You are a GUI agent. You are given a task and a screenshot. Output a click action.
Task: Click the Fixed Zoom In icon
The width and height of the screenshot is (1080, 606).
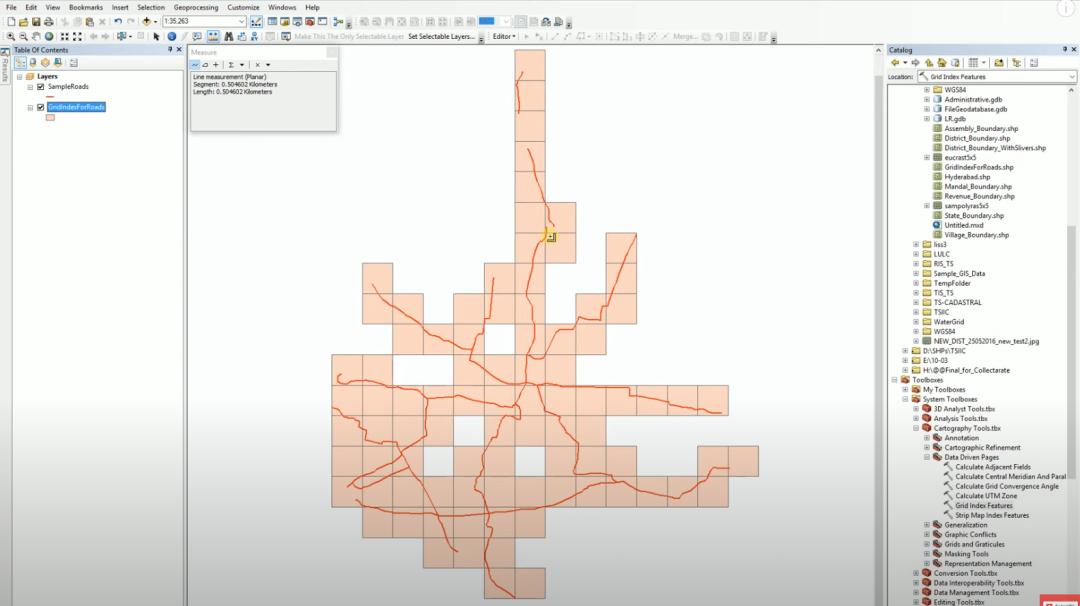coord(65,36)
